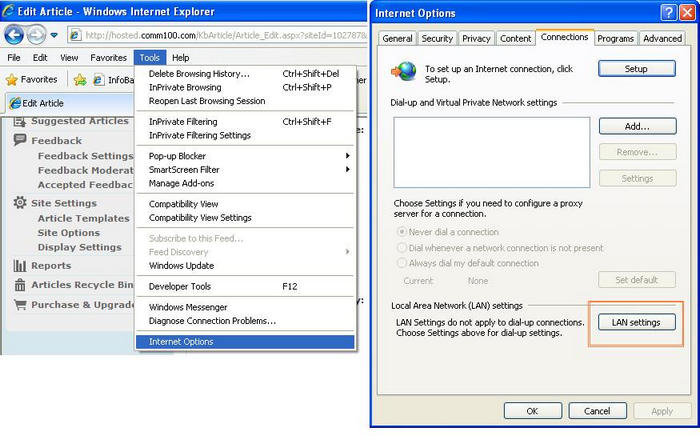The height and width of the screenshot is (448, 700).
Task: Click the Articles Recycle Bin trash icon
Action: click(21, 285)
